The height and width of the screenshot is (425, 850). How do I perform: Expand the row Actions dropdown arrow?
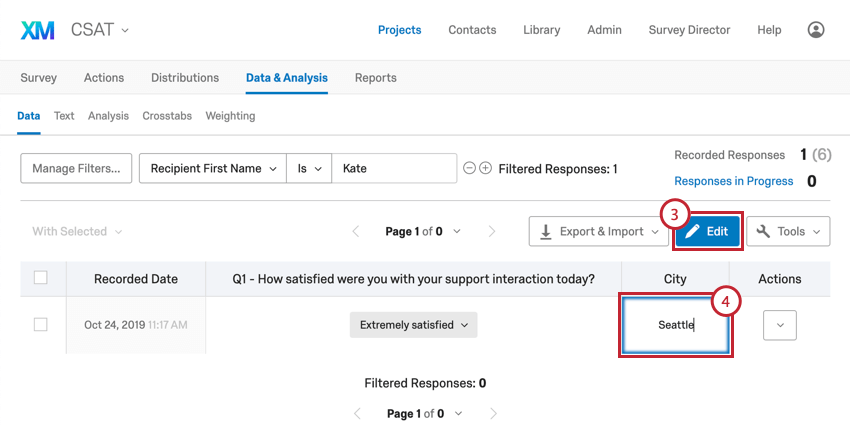click(779, 325)
